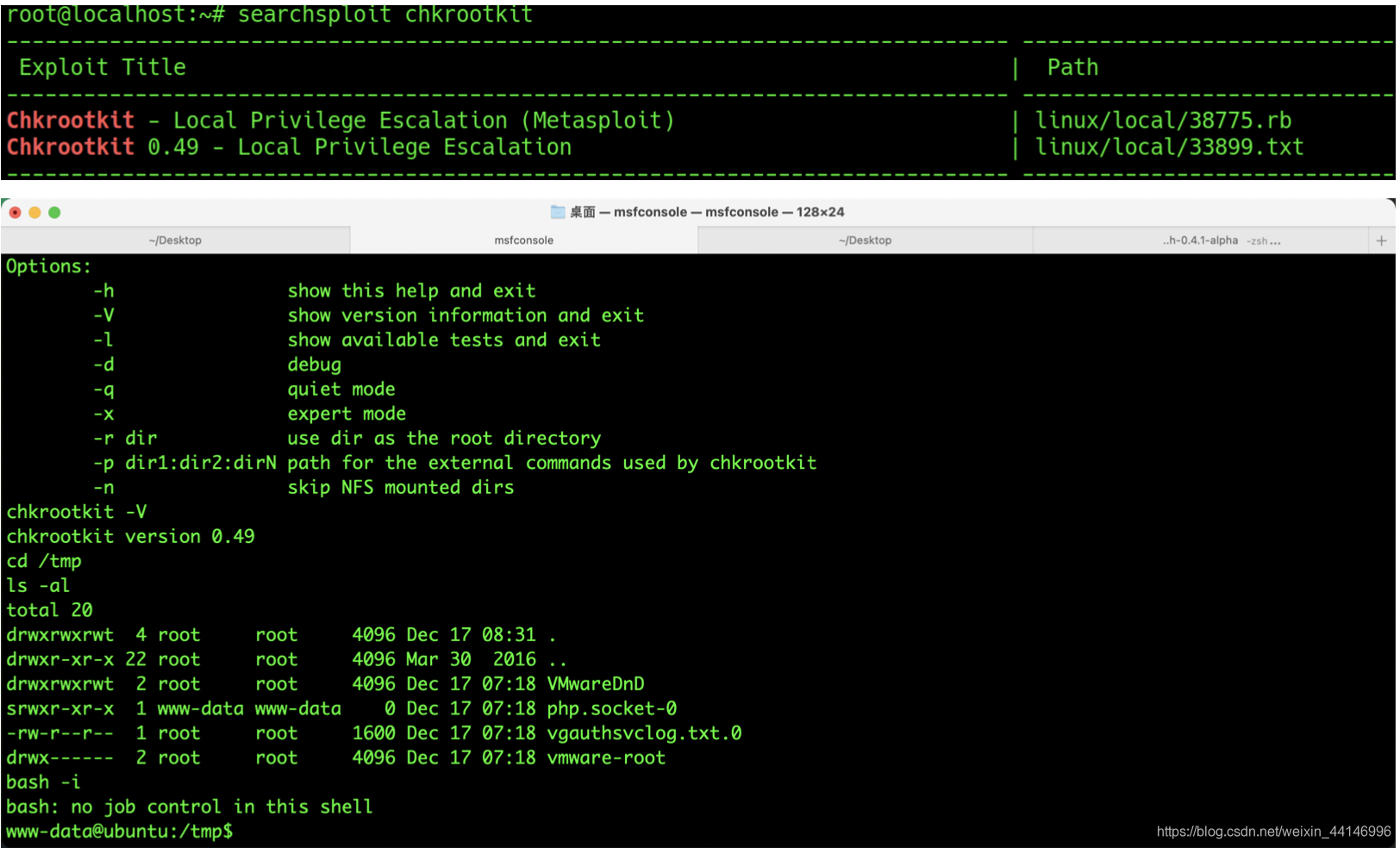Click the php.socket-0 file entry
Image resolution: width=1400 pixels, height=848 pixels.
[x=612, y=708]
